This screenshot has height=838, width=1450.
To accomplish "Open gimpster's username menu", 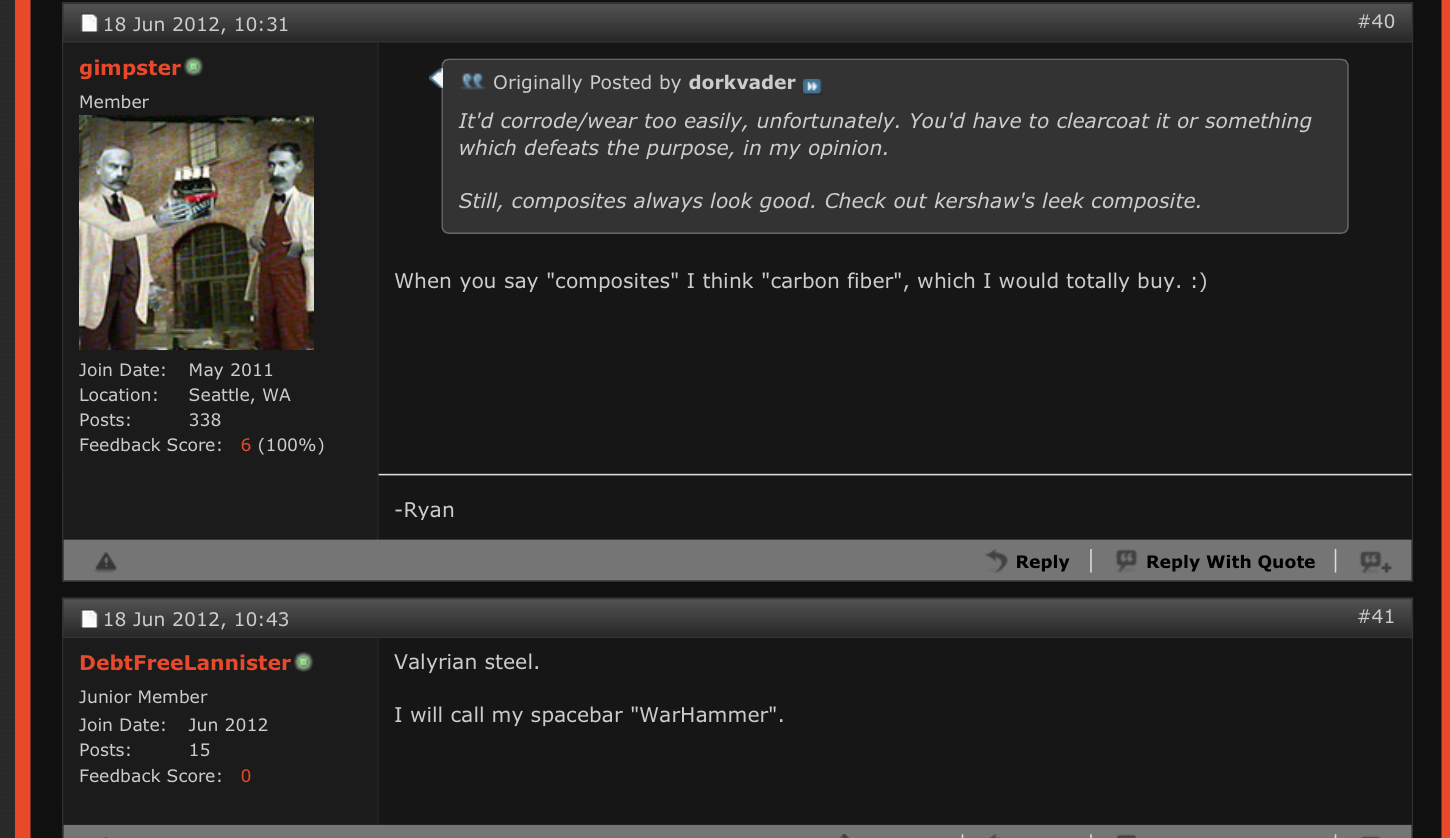I will [x=130, y=68].
